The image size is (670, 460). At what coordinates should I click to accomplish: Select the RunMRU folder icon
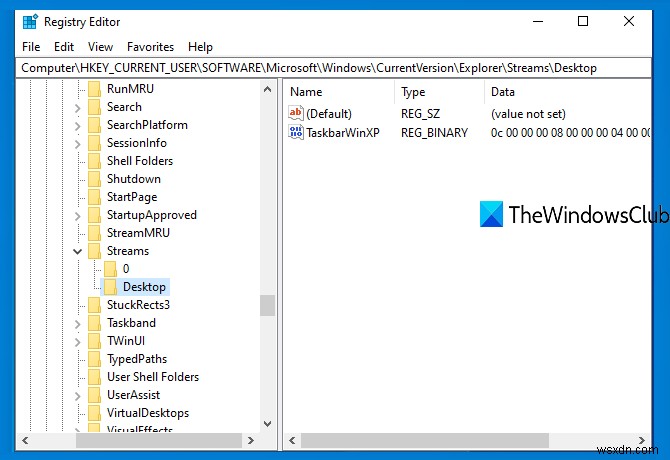click(94, 89)
